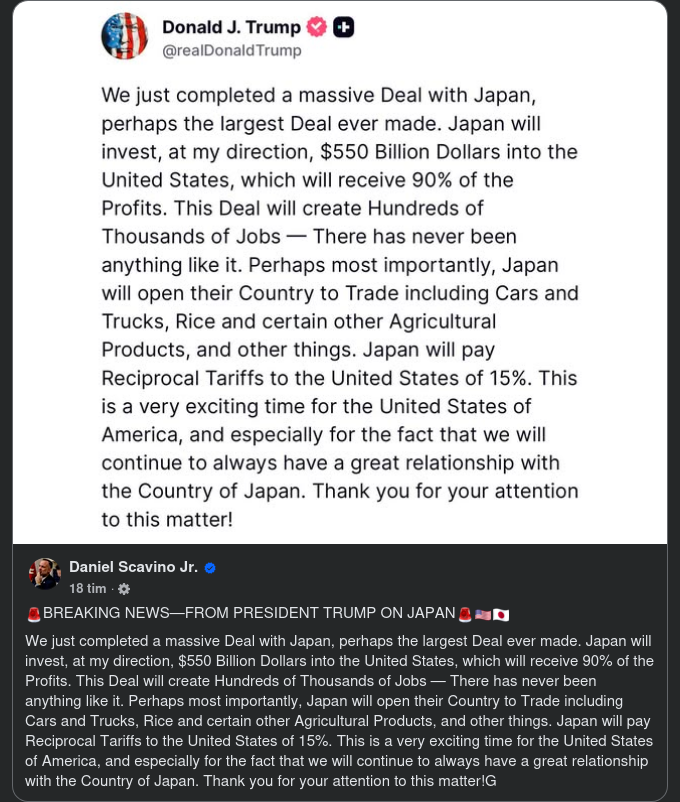Click Daniel Scavino Jr.'s circular profile photo
The width and height of the screenshot is (680, 802).
tap(43, 573)
